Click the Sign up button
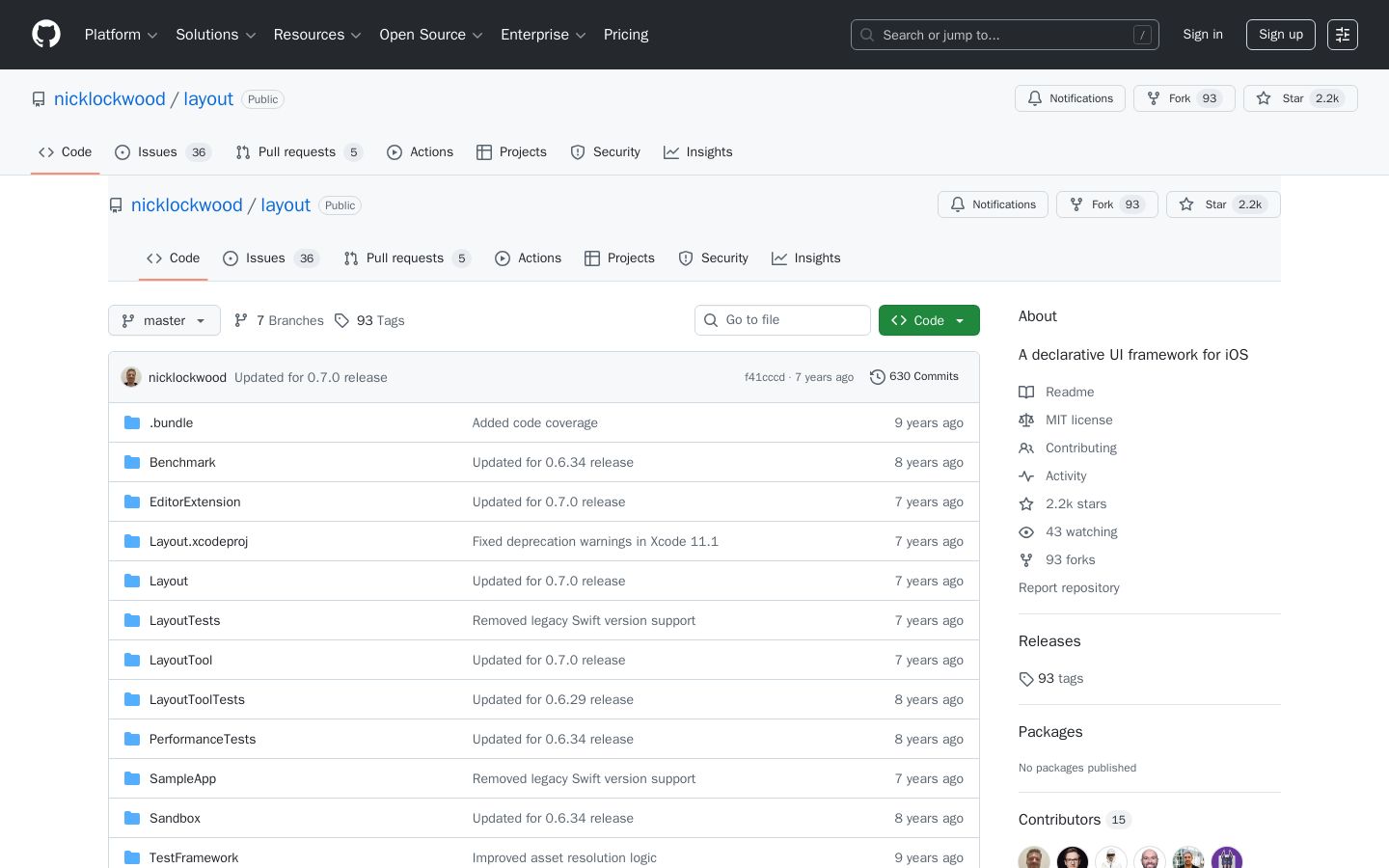 click(x=1281, y=35)
